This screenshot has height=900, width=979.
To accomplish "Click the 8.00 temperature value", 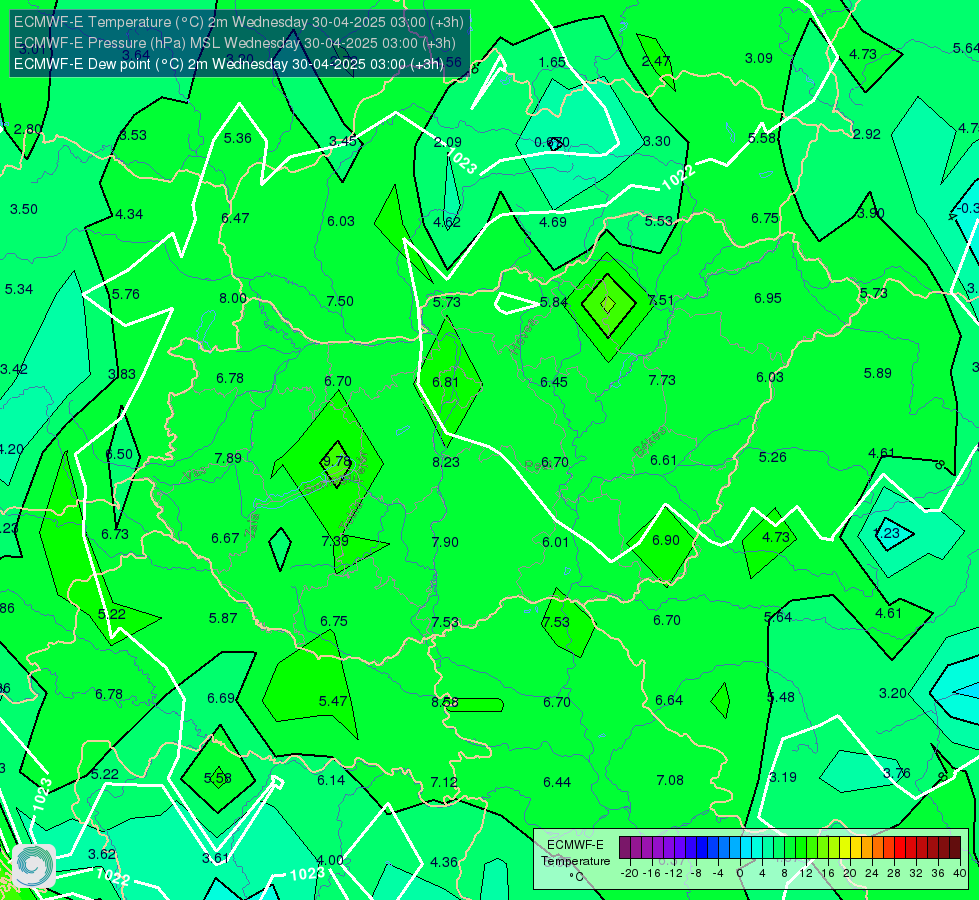I will 233,299.
